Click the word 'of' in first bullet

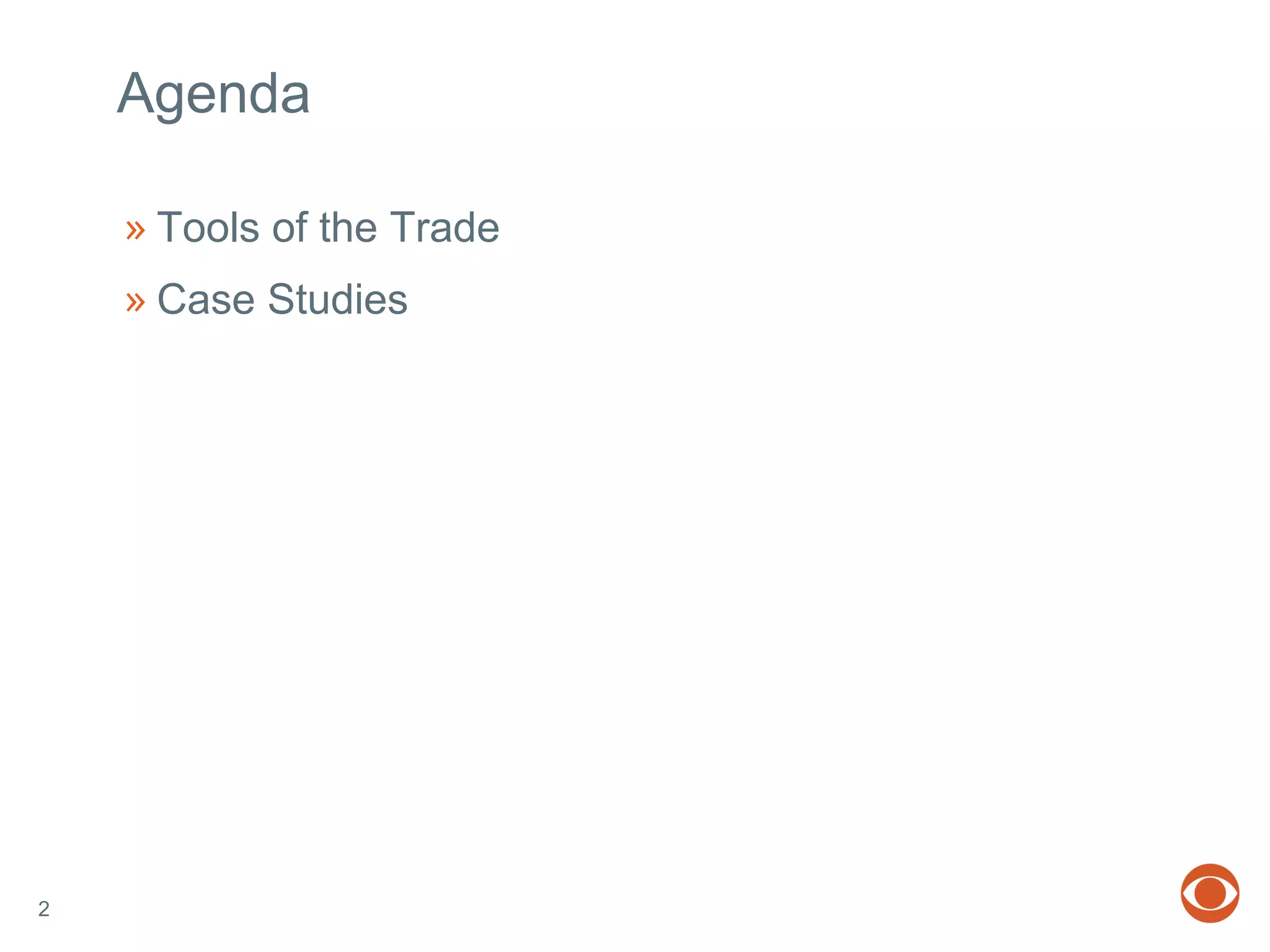[290, 227]
